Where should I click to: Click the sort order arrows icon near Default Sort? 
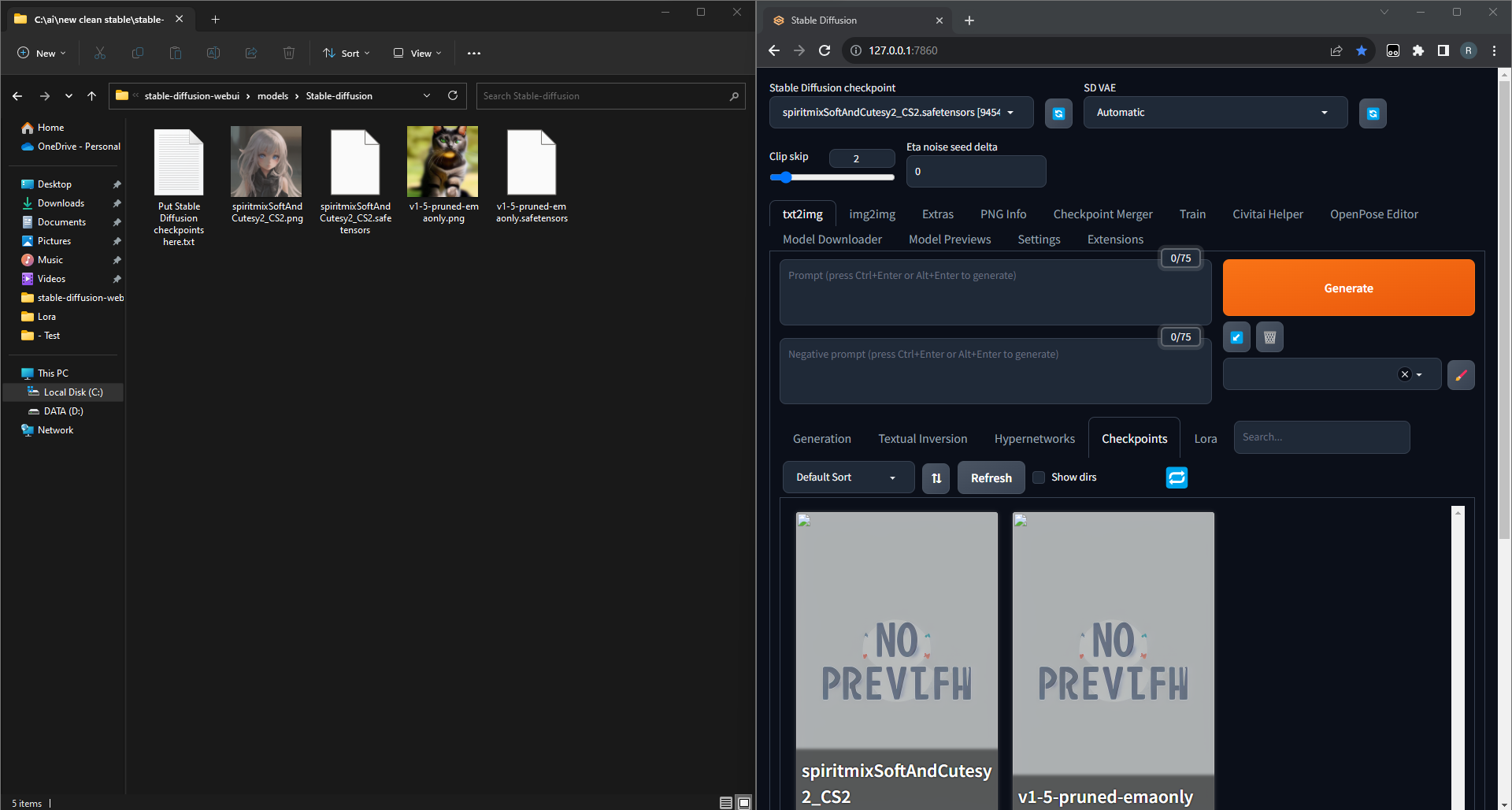(935, 477)
